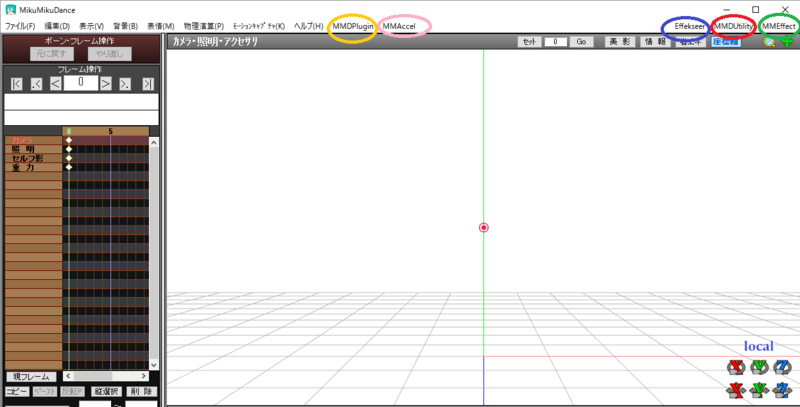Jump to the first frame button
The image size is (800, 407).
pos(16,84)
